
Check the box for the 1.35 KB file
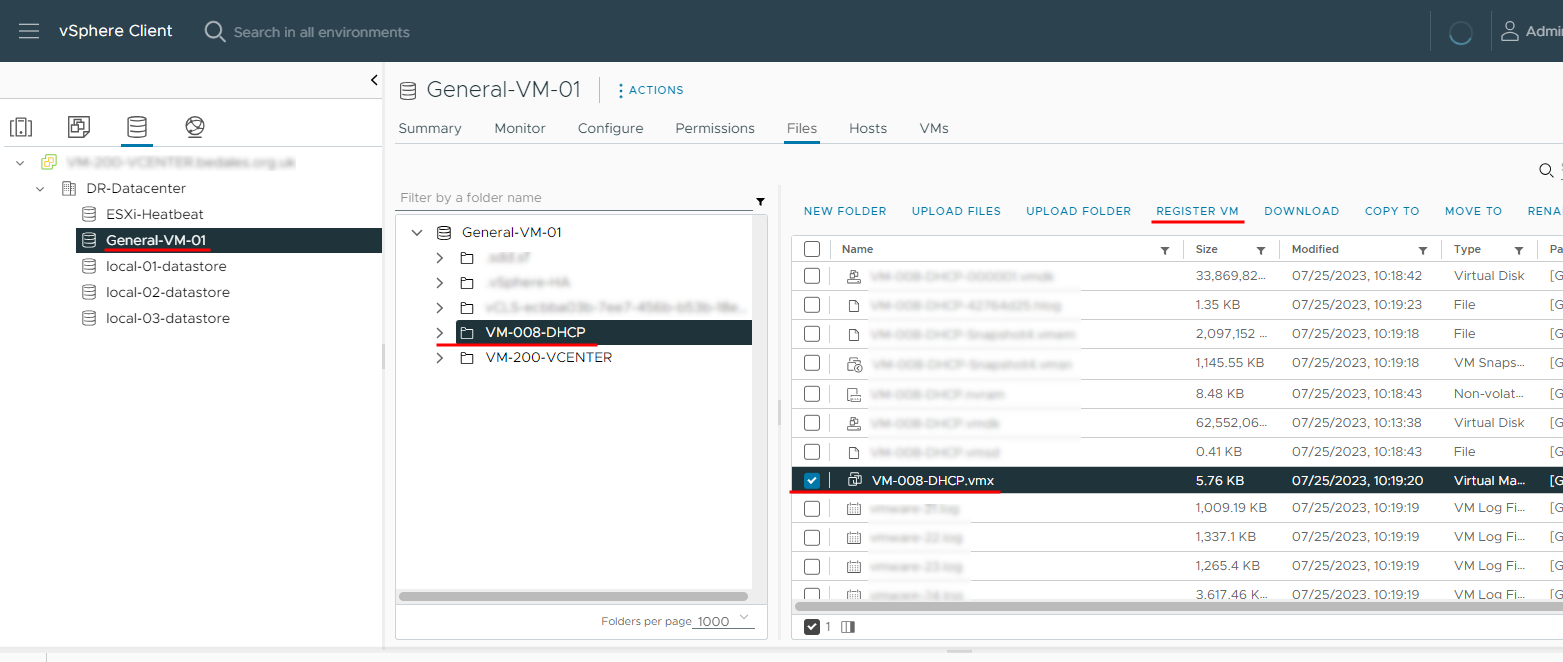point(812,305)
